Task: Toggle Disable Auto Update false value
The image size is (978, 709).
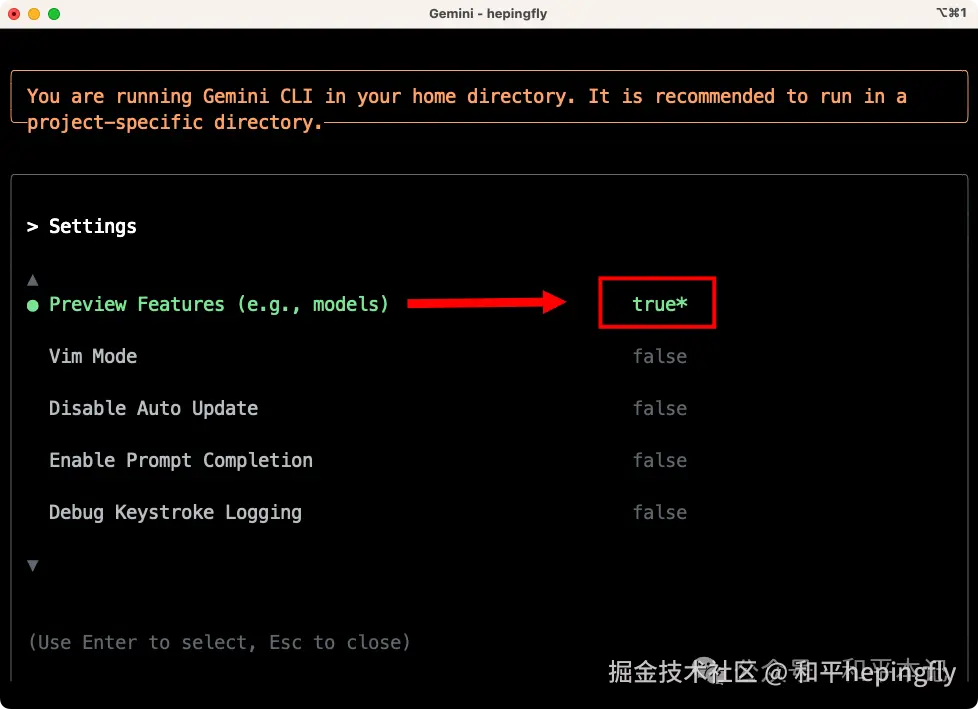Action: tap(659, 408)
